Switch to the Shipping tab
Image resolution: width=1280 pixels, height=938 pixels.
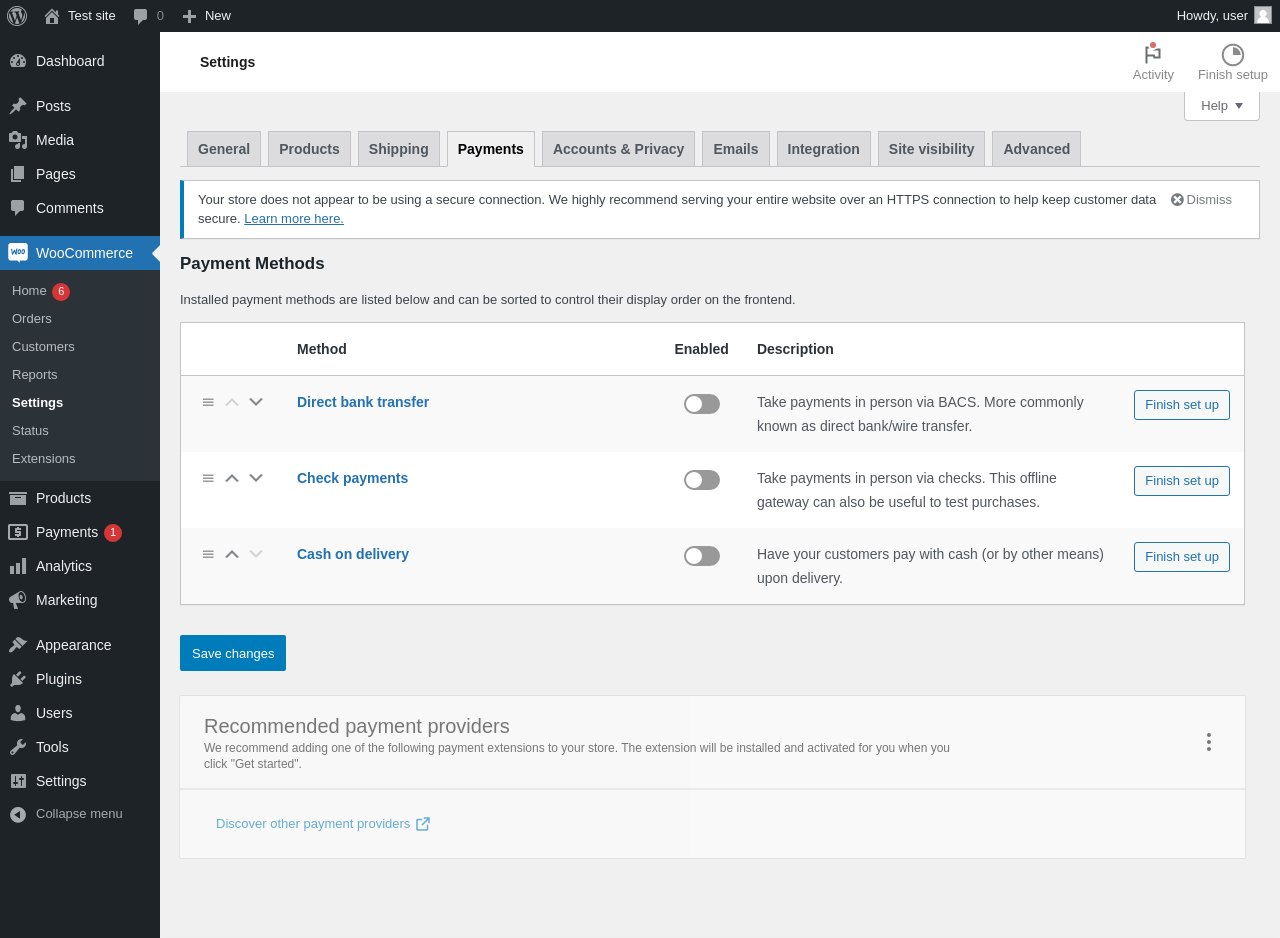(398, 149)
